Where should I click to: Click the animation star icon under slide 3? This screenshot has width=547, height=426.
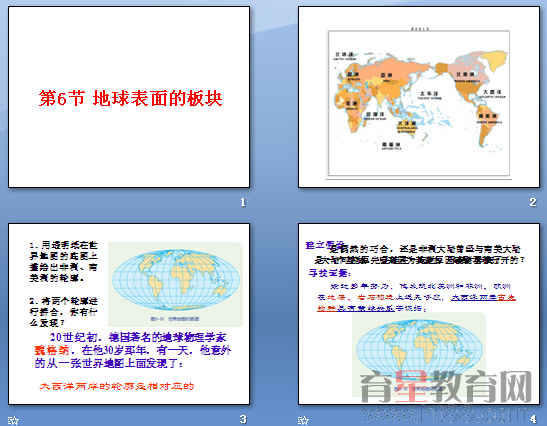coord(13,420)
